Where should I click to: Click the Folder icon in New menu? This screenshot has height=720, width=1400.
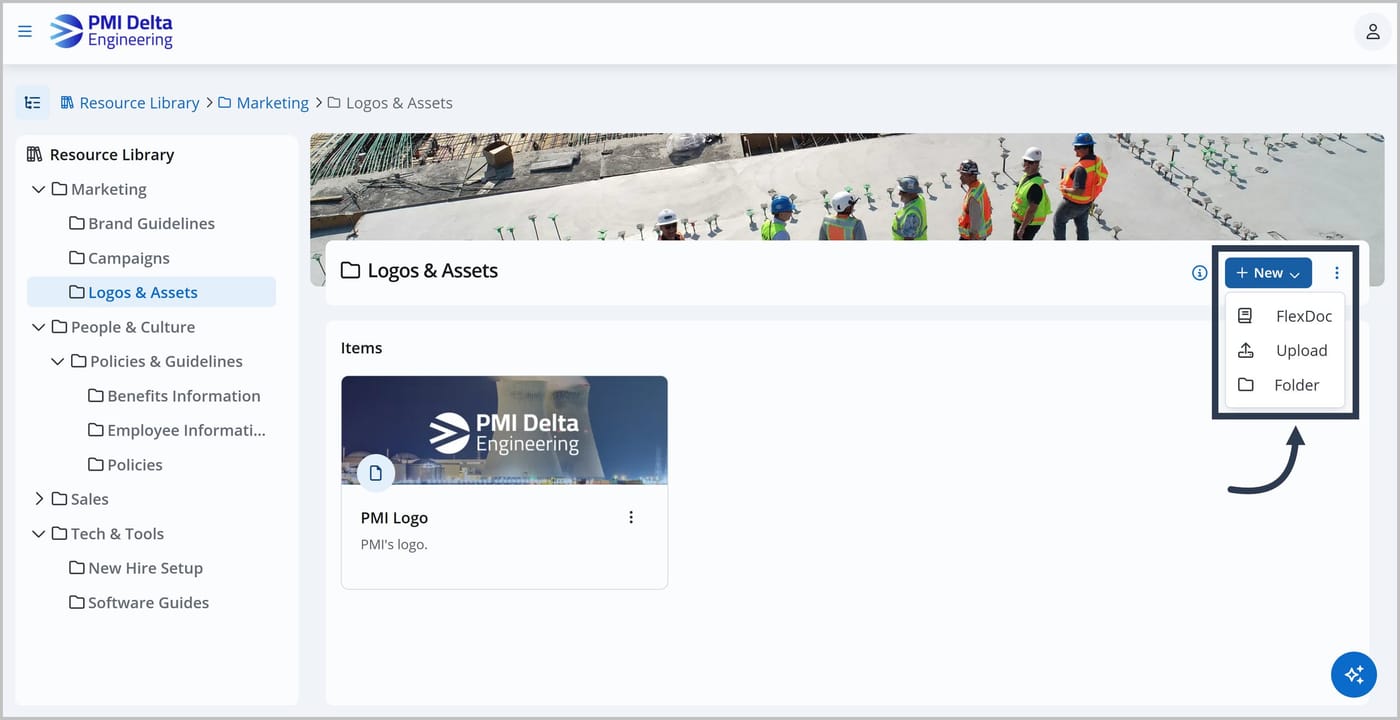tap(1245, 385)
